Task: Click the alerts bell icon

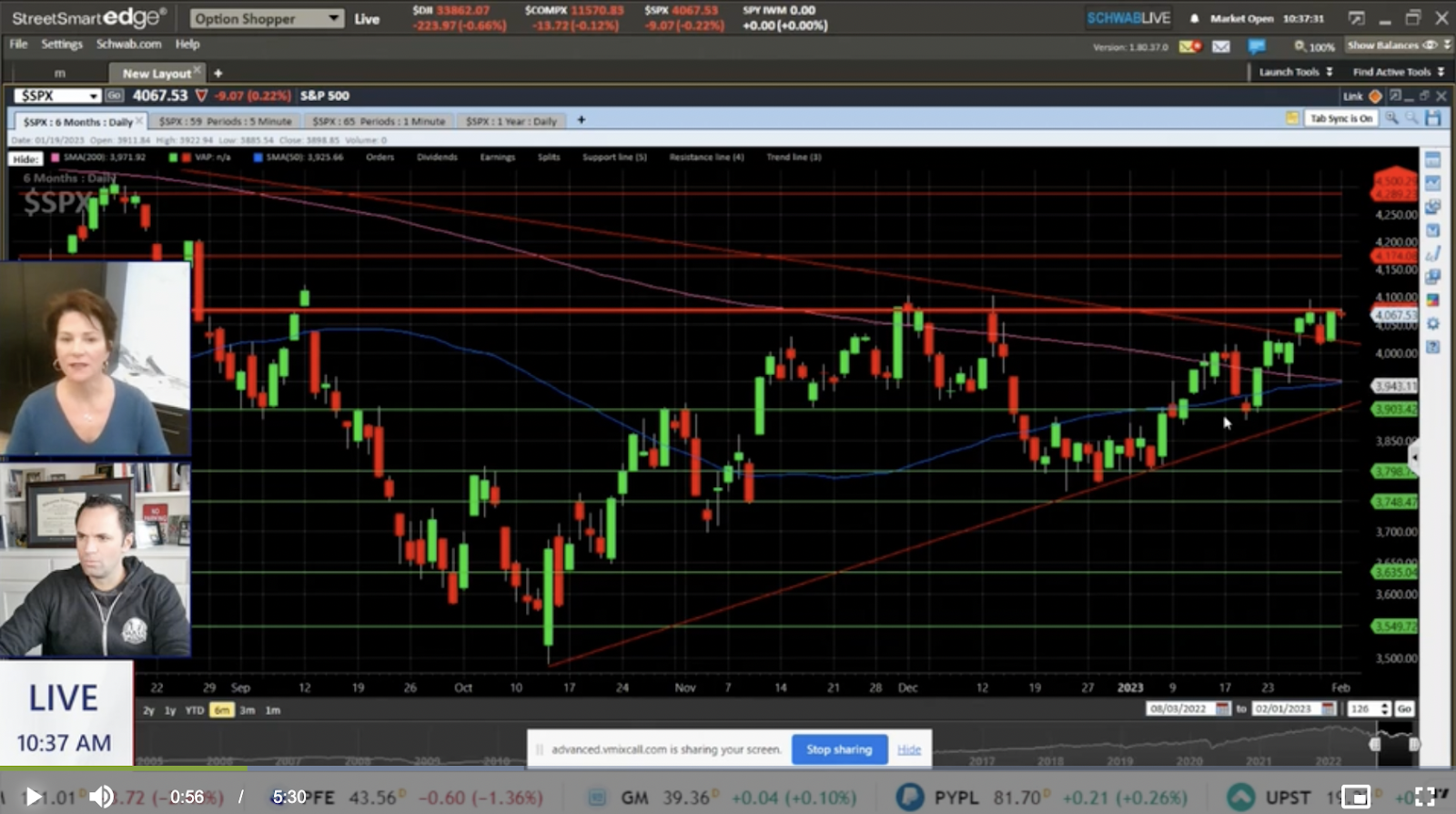Action: click(1194, 18)
